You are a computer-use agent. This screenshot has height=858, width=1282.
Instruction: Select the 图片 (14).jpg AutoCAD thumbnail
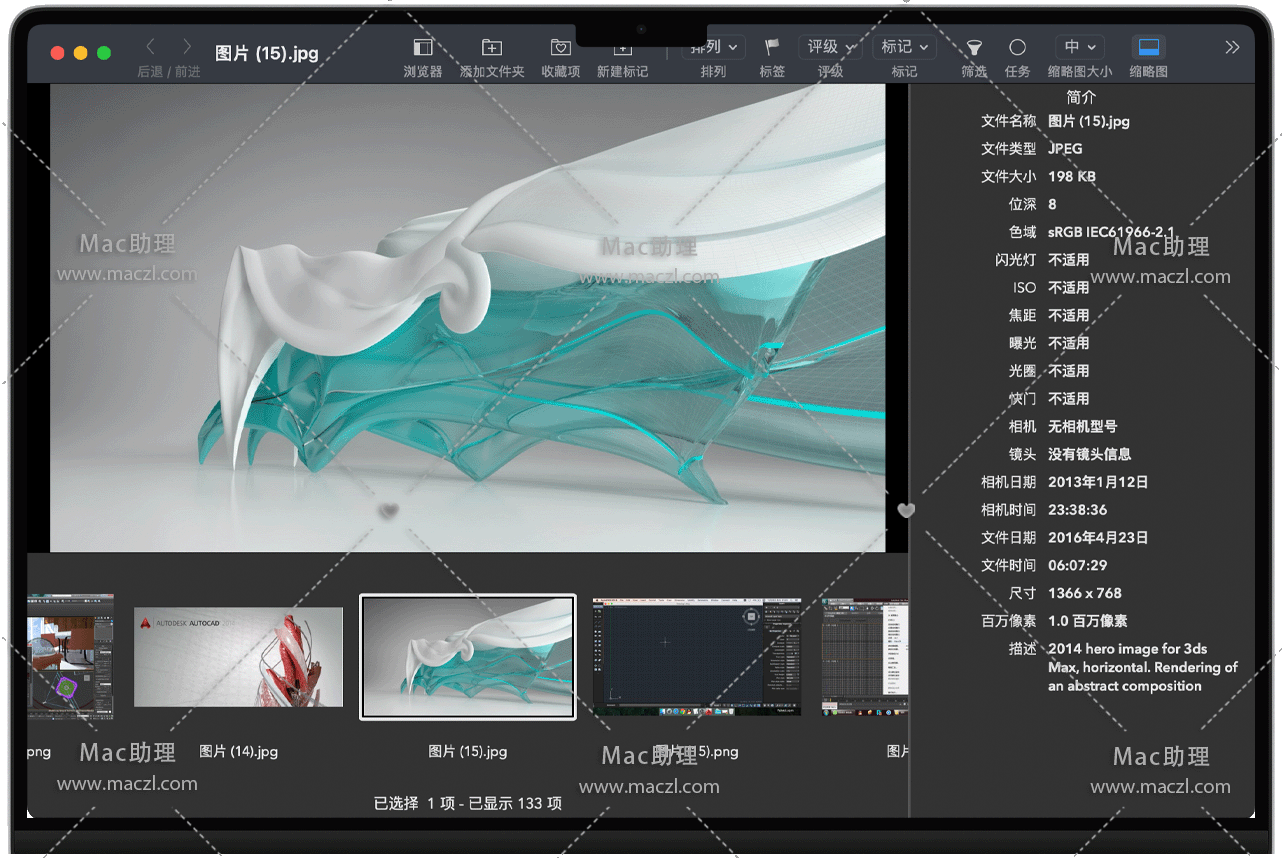pyautogui.click(x=238, y=657)
